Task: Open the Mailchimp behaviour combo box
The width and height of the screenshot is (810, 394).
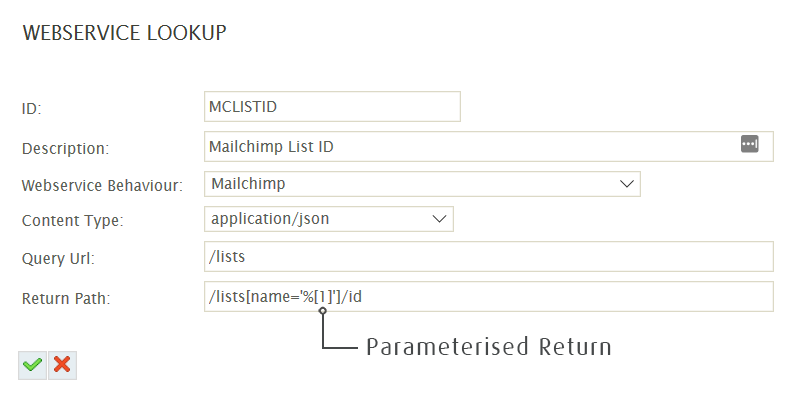Action: (x=422, y=184)
